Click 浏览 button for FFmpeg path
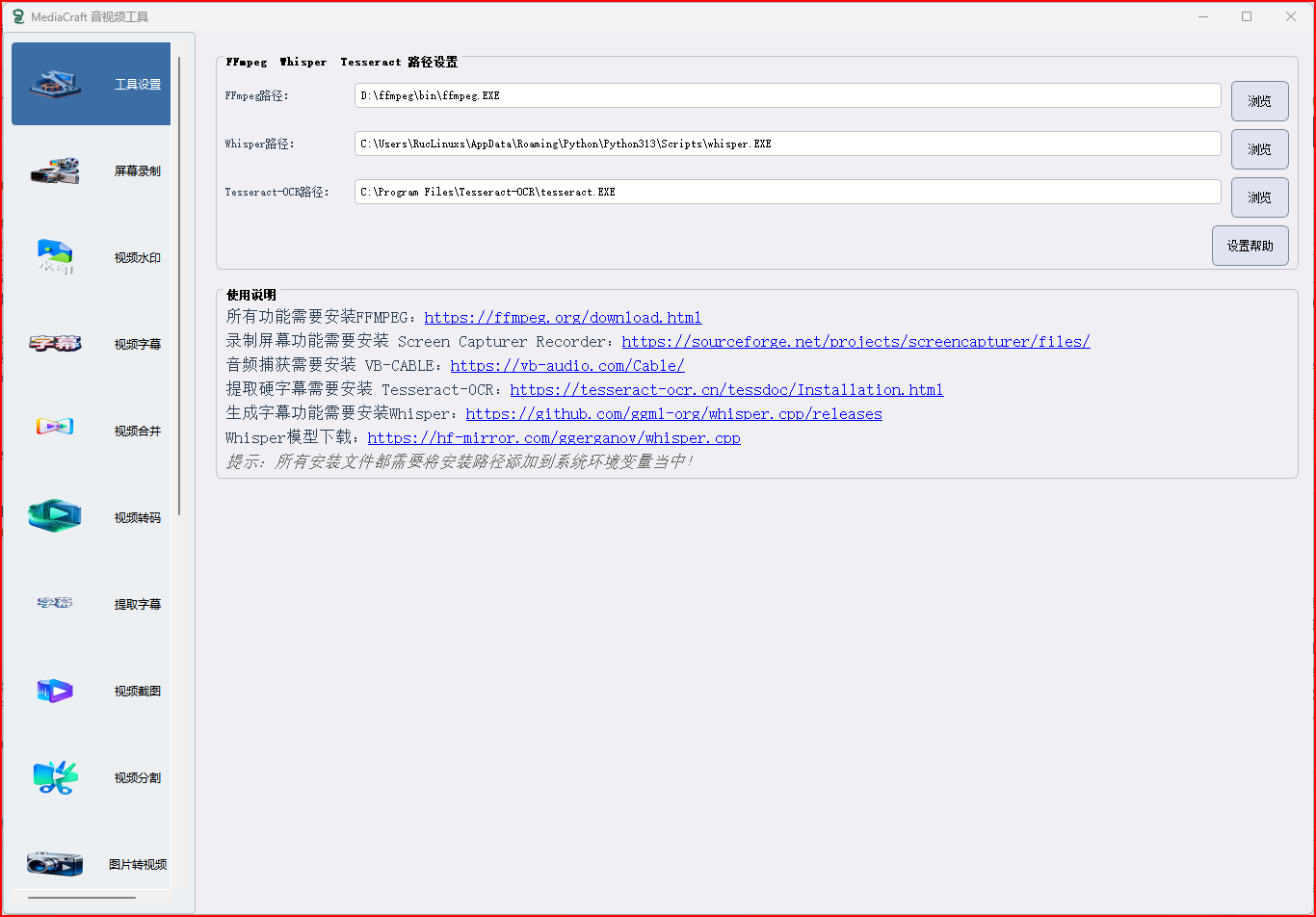1316x917 pixels. pyautogui.click(x=1259, y=101)
